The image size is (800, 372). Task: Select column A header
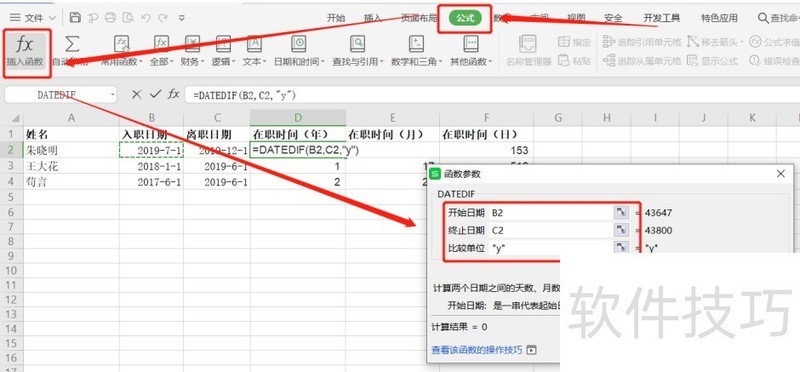tap(71, 118)
